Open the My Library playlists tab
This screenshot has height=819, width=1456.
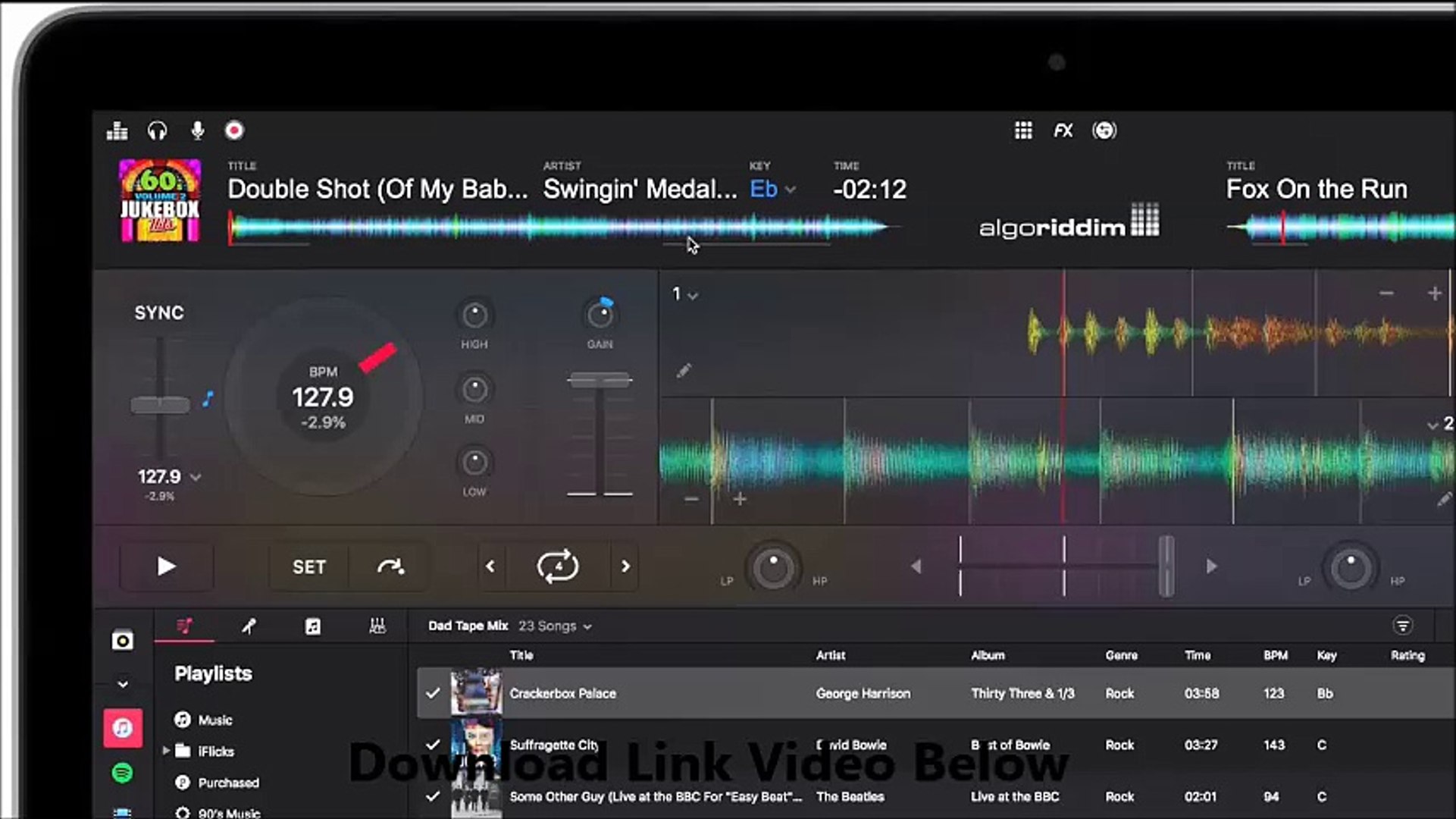coord(184,626)
